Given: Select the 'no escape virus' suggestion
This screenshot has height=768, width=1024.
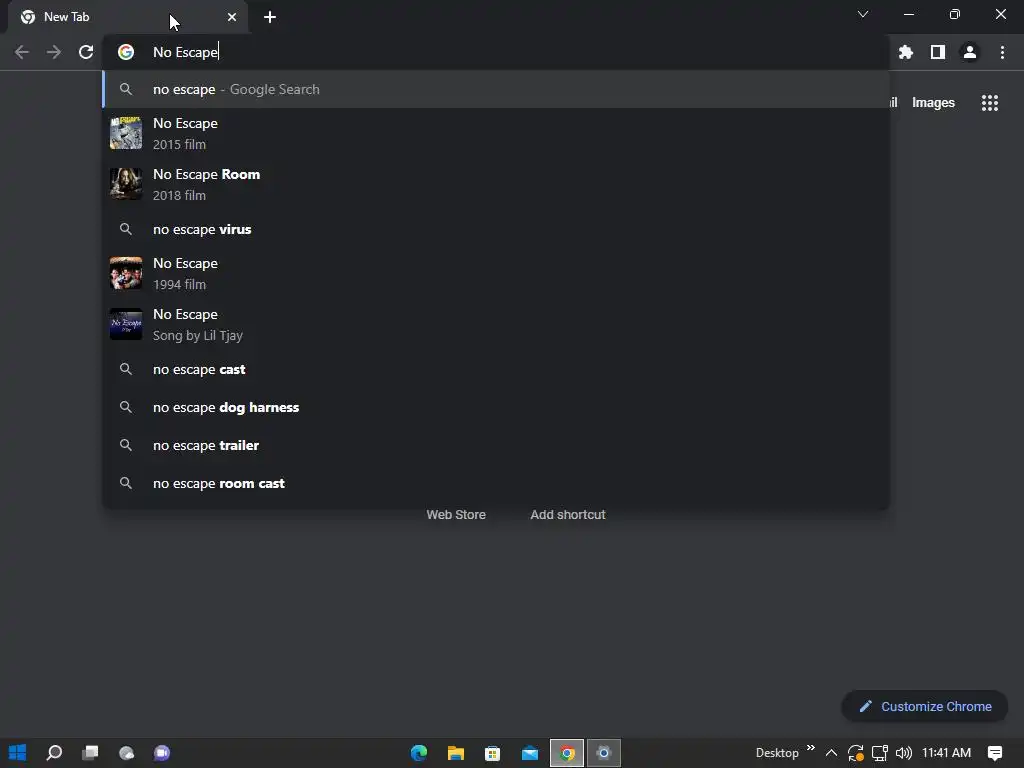Looking at the screenshot, I should [x=496, y=229].
